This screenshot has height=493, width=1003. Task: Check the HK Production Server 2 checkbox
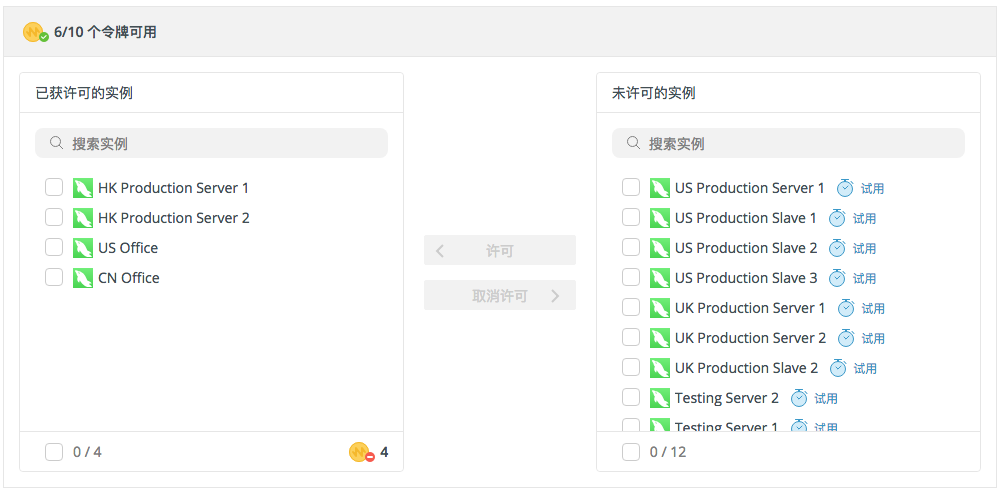coord(54,218)
